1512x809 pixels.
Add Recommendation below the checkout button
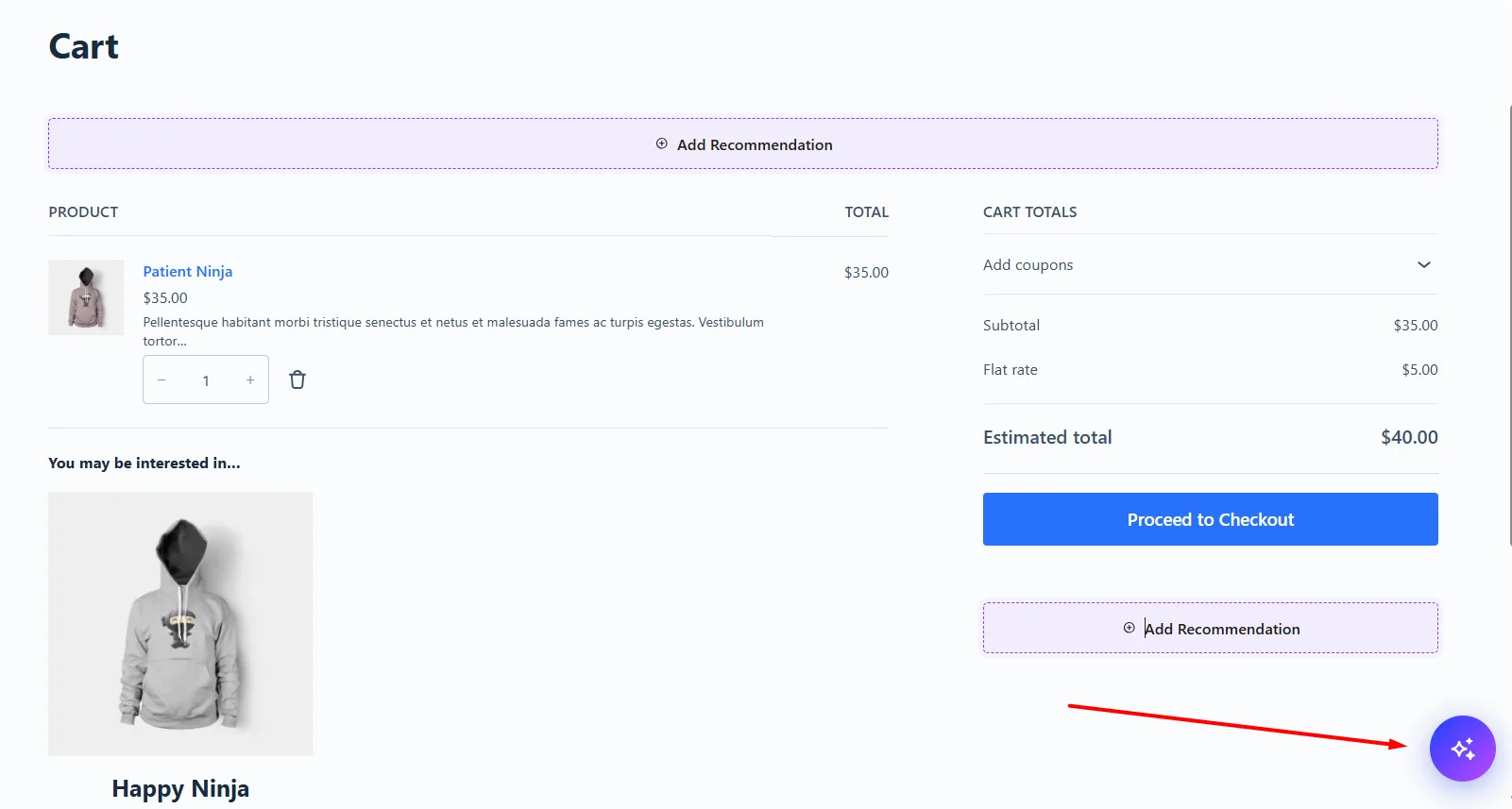click(x=1210, y=629)
